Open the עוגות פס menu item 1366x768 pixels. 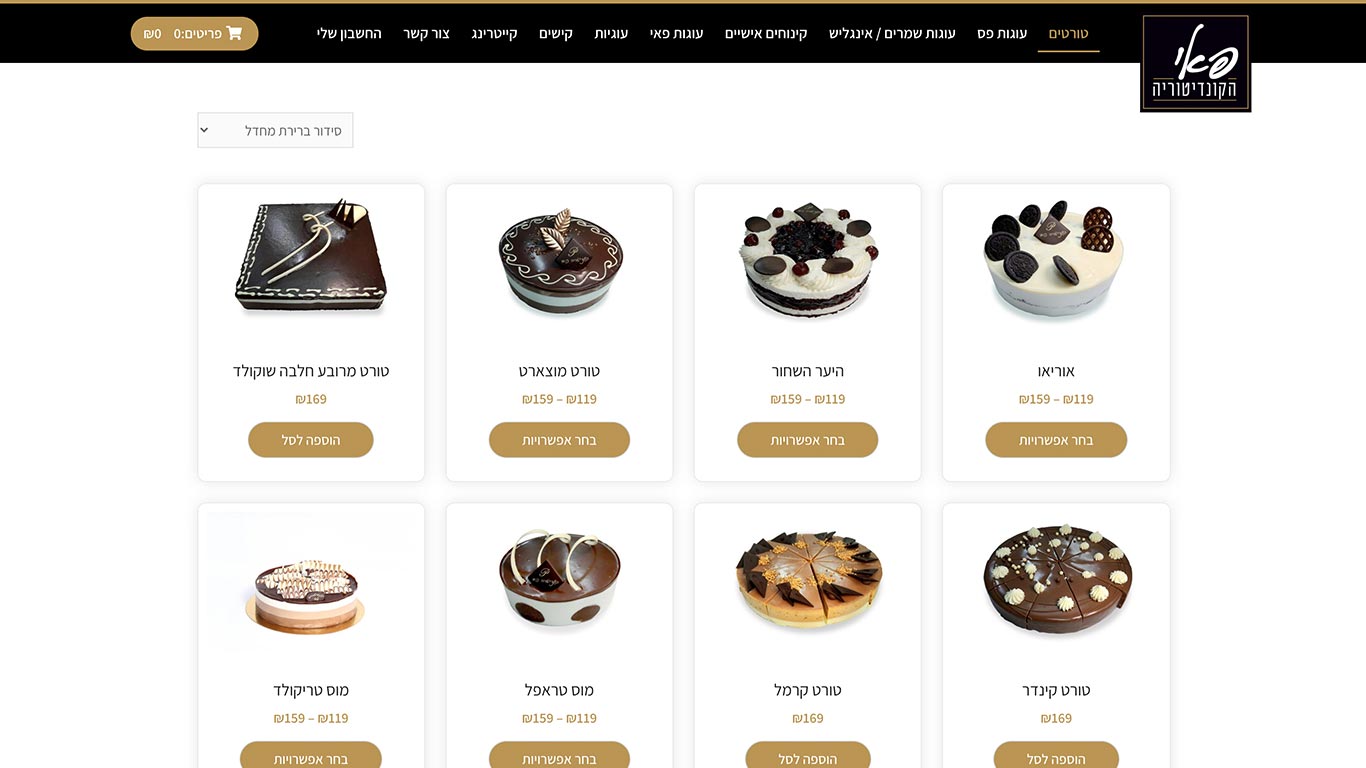click(x=1002, y=33)
